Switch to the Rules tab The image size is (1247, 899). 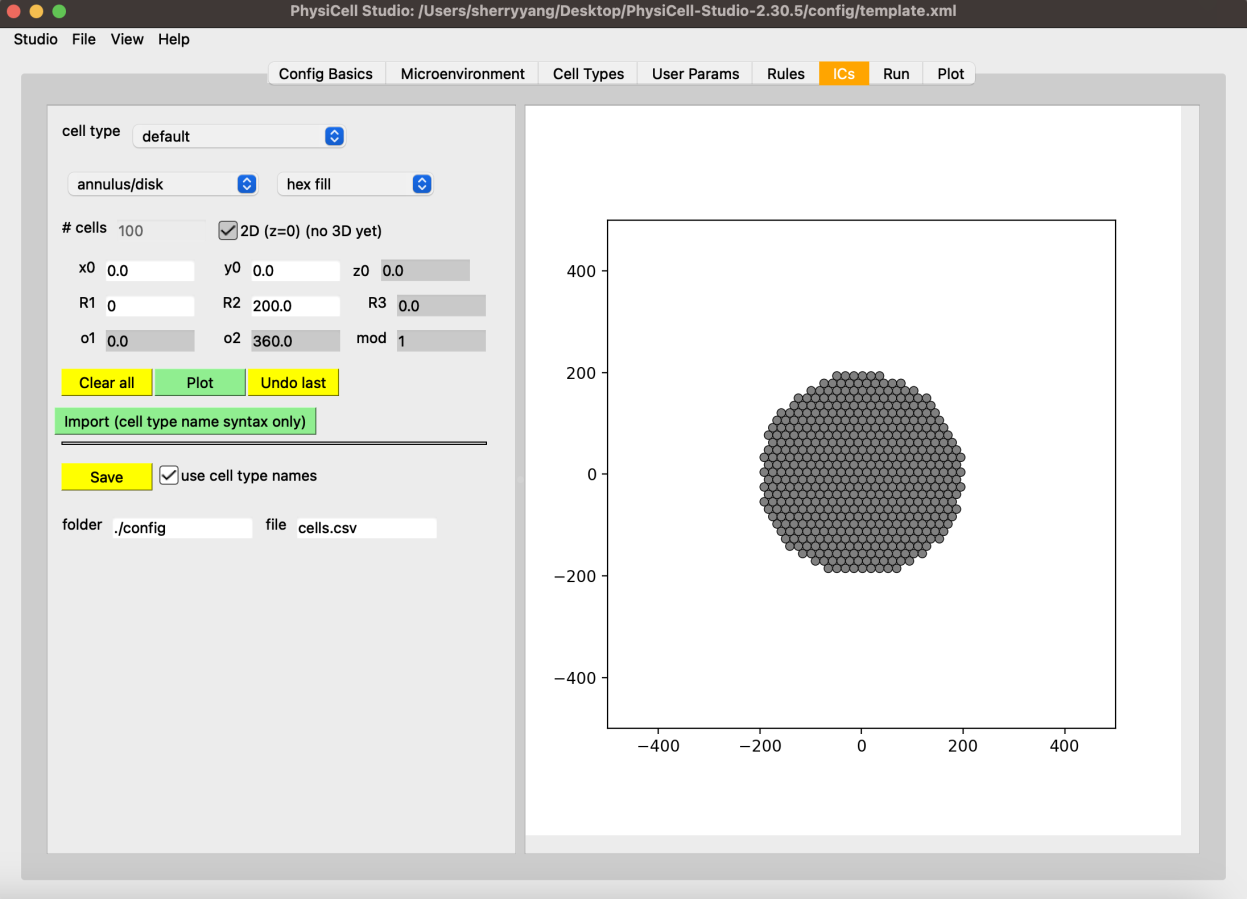785,73
